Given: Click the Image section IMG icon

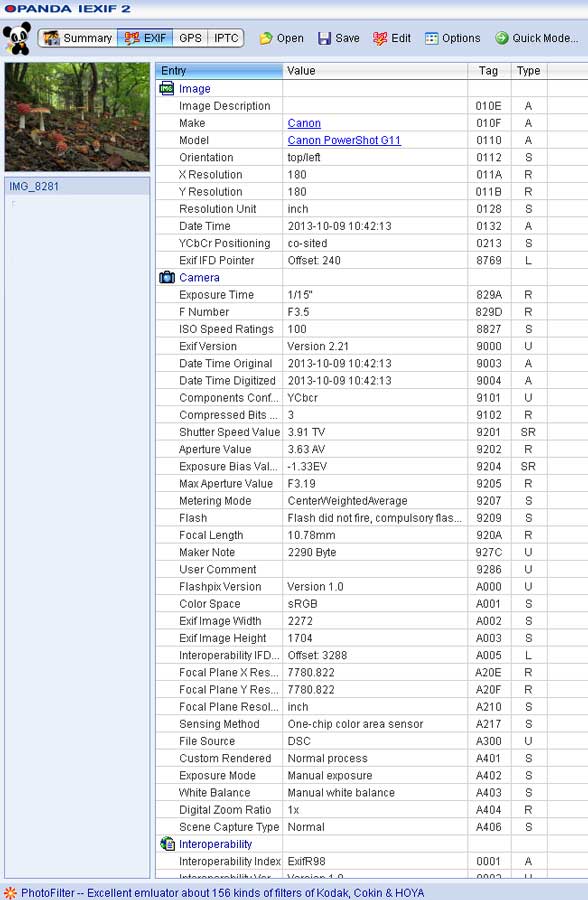Looking at the screenshot, I should click(x=167, y=88).
